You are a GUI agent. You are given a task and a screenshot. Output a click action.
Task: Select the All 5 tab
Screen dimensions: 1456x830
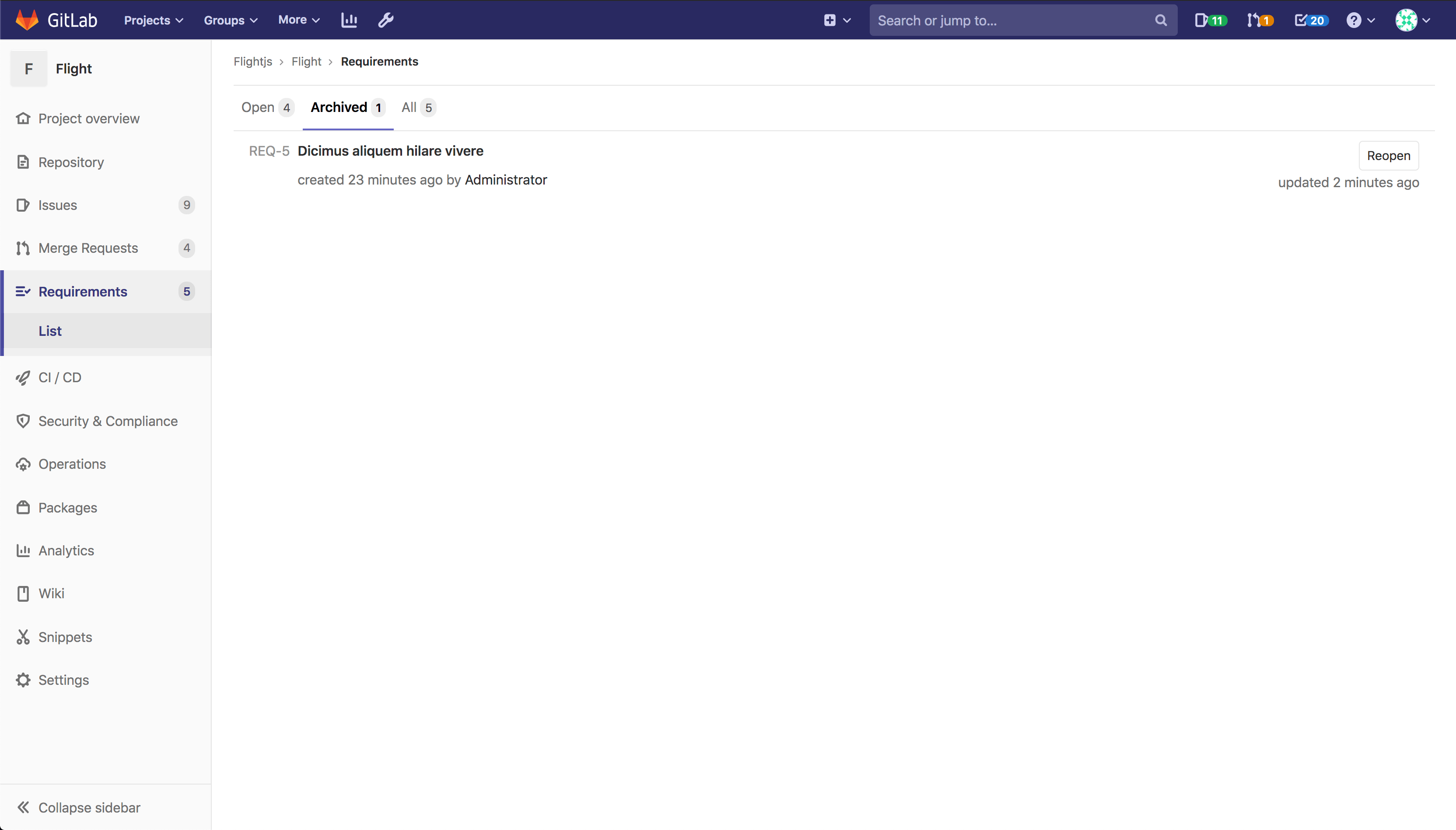coord(417,107)
